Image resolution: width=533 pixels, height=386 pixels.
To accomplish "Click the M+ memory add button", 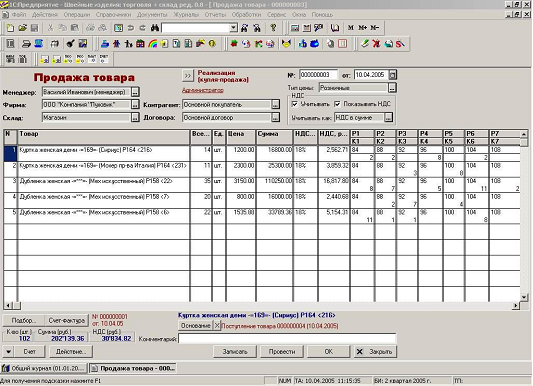I will 363,28.
